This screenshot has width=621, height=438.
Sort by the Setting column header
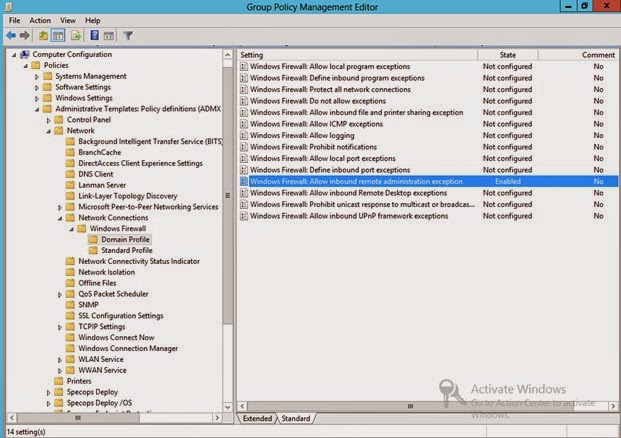358,55
